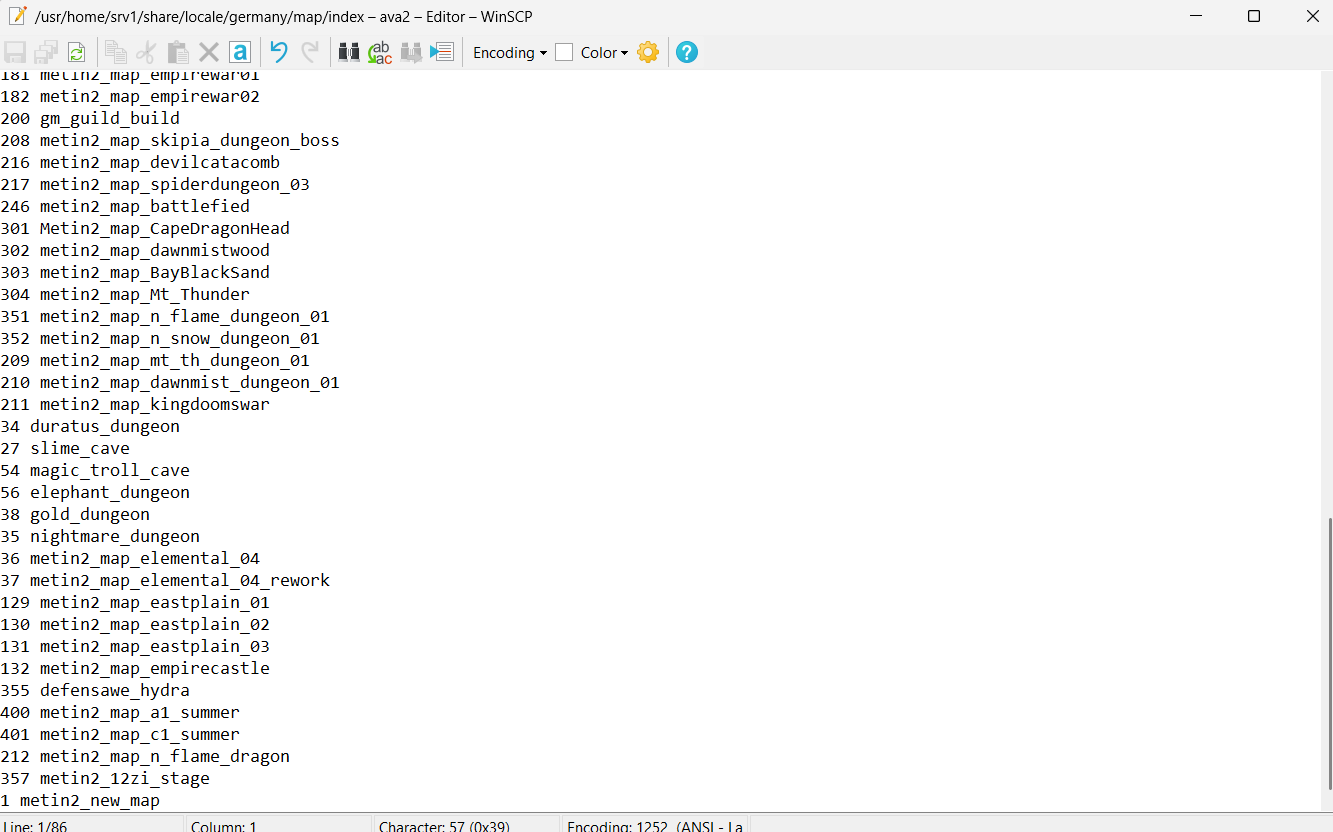
Task: Click the line '208 metin2_map_skipia_dungeon_boss'
Action: tap(170, 140)
